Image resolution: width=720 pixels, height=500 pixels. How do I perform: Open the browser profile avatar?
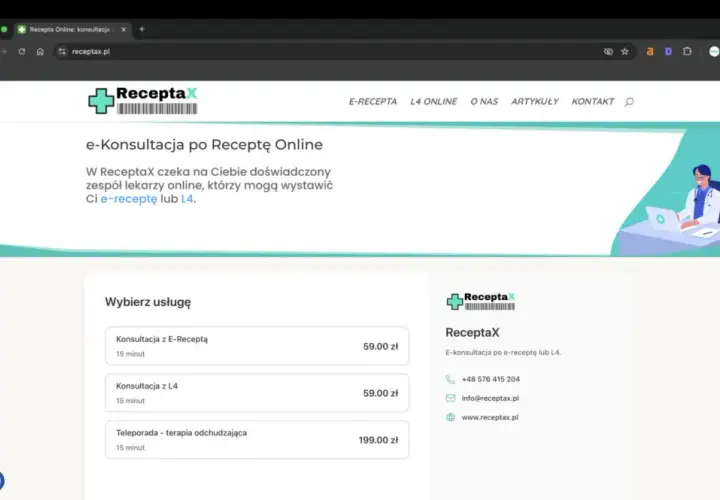[714, 51]
